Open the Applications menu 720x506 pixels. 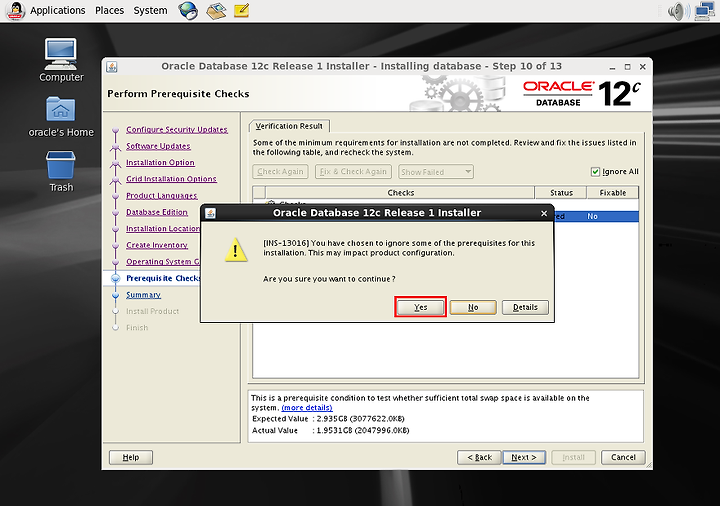click(x=57, y=11)
